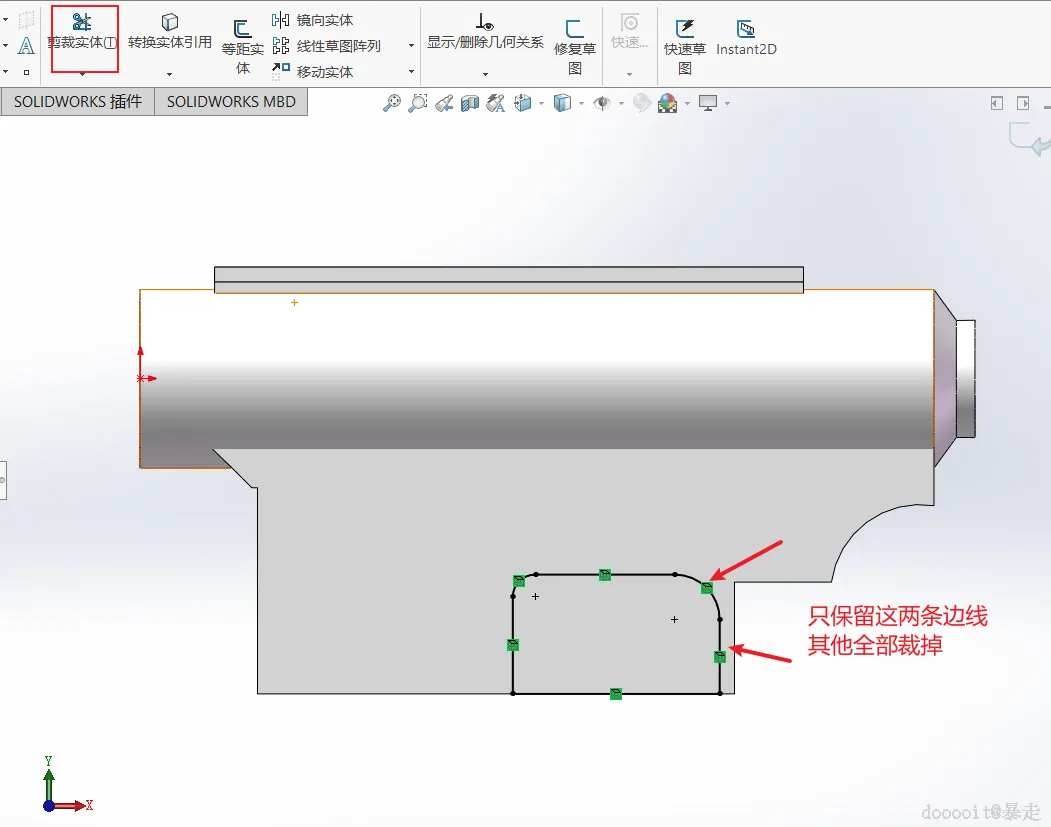Image resolution: width=1051 pixels, height=827 pixels.
Task: Click the Section View icon
Action: (470, 103)
